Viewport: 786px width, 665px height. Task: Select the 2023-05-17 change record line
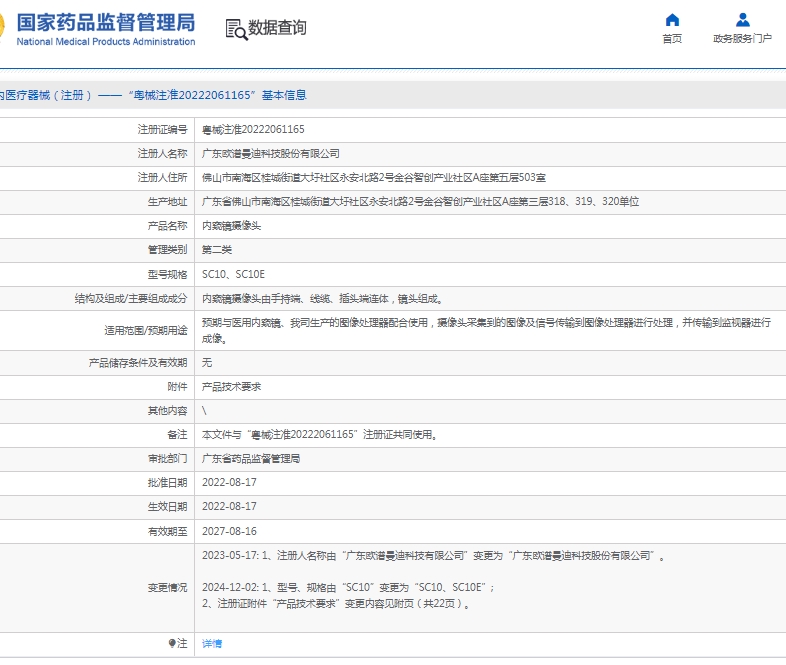tap(434, 555)
